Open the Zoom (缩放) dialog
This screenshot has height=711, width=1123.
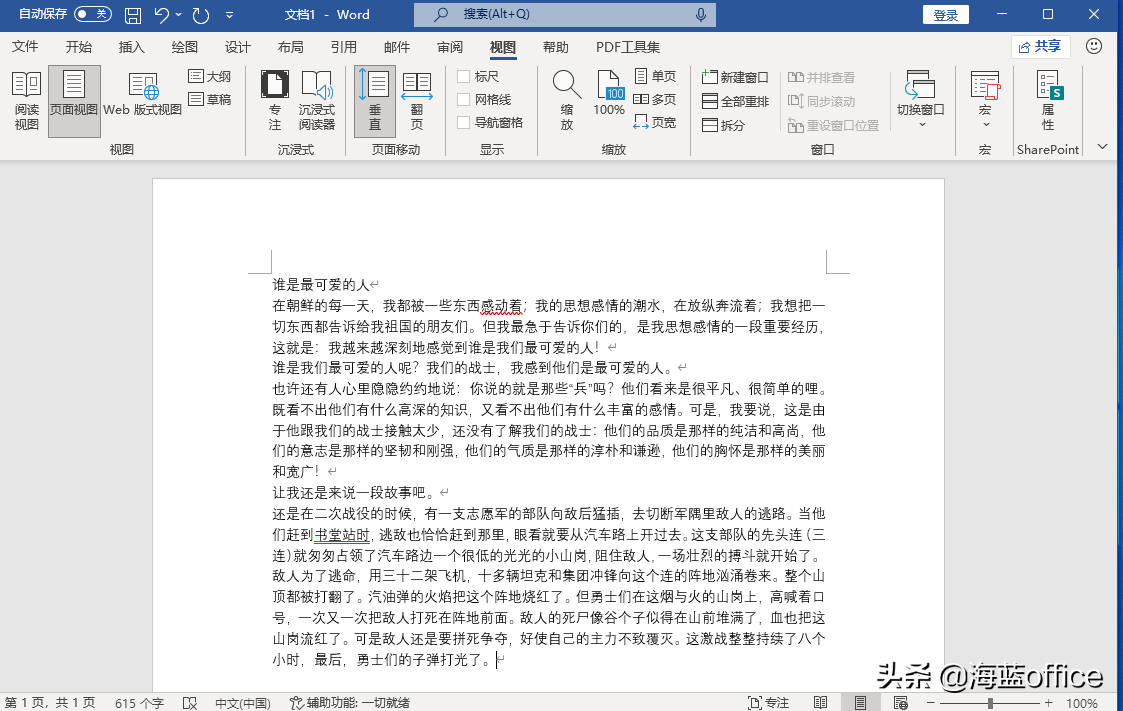(x=566, y=101)
